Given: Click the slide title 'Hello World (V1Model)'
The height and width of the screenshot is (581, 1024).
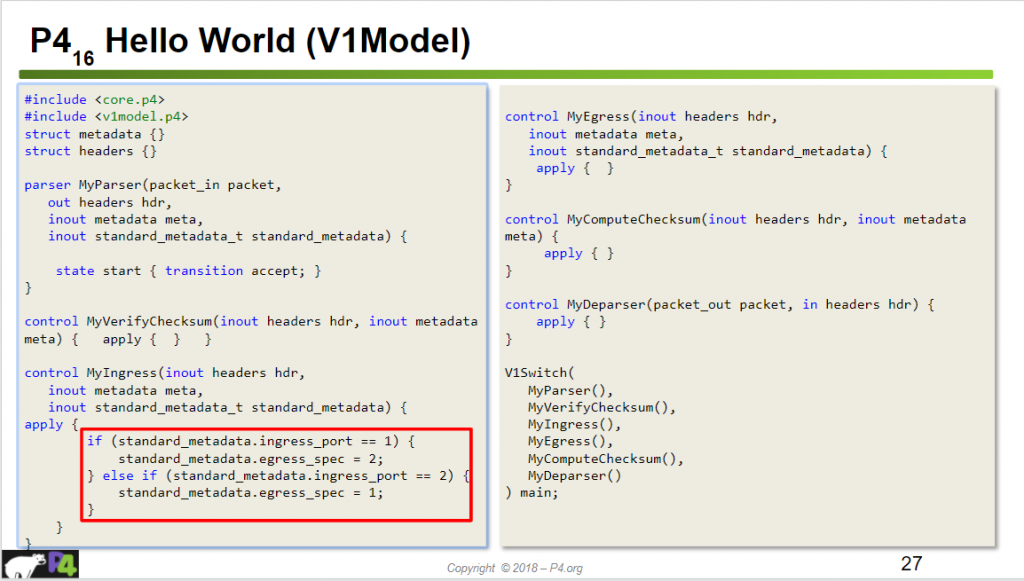Looking at the screenshot, I should [x=287, y=40].
